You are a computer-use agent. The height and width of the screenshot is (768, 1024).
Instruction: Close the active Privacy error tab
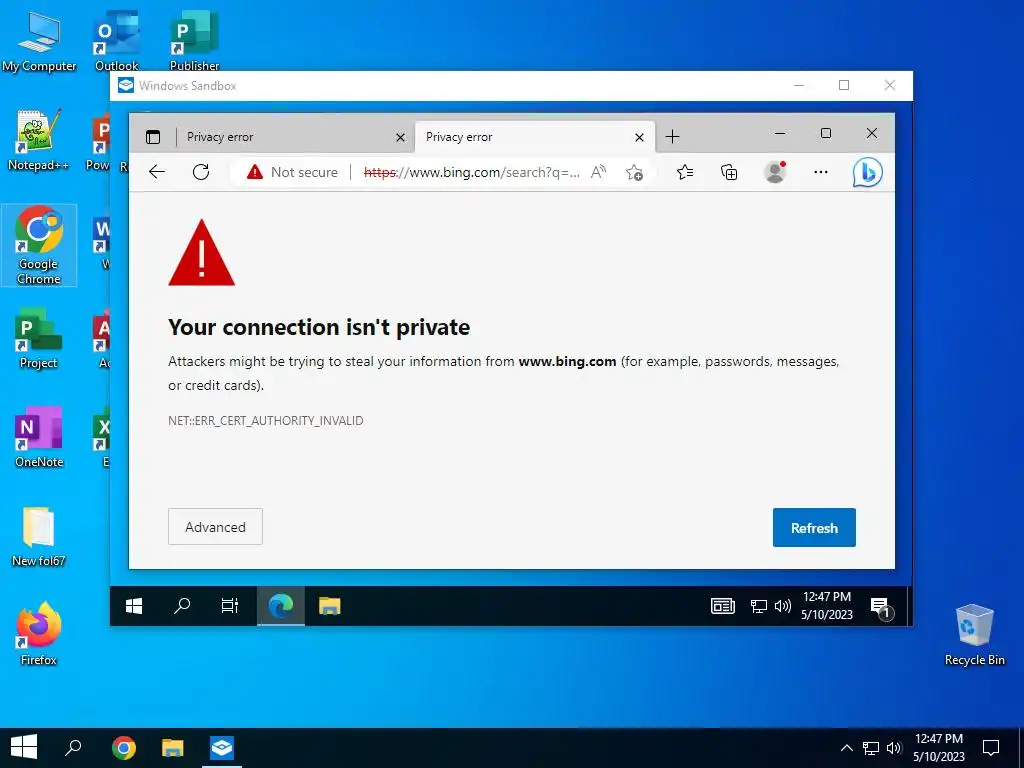639,137
